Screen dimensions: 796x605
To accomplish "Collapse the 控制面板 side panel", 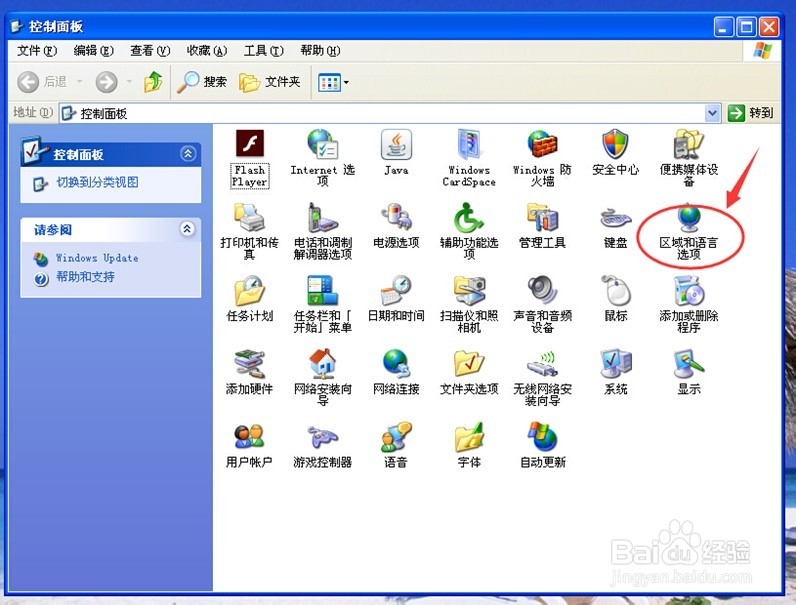I will pyautogui.click(x=188, y=153).
